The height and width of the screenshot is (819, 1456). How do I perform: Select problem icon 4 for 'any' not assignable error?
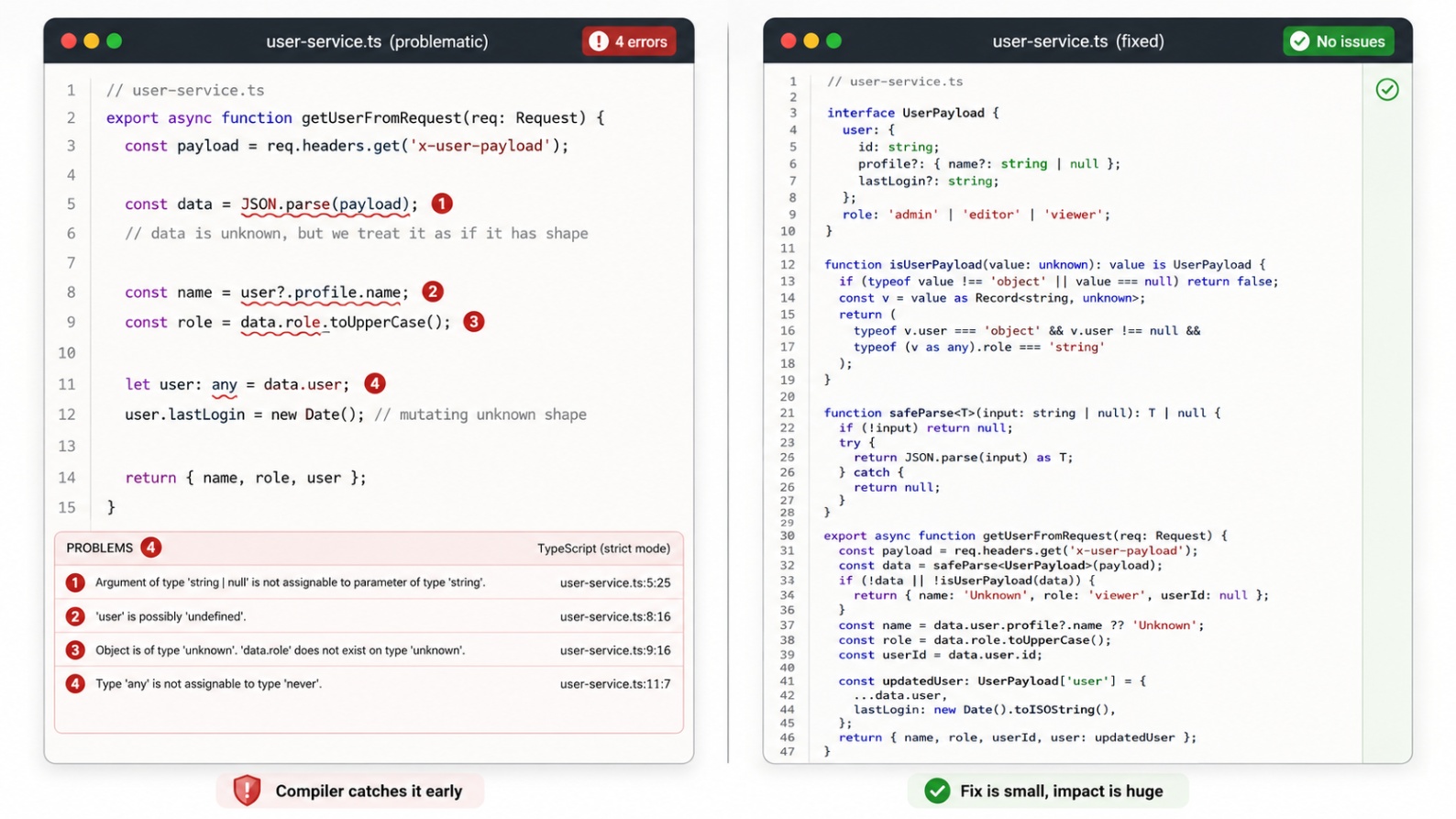[75, 683]
